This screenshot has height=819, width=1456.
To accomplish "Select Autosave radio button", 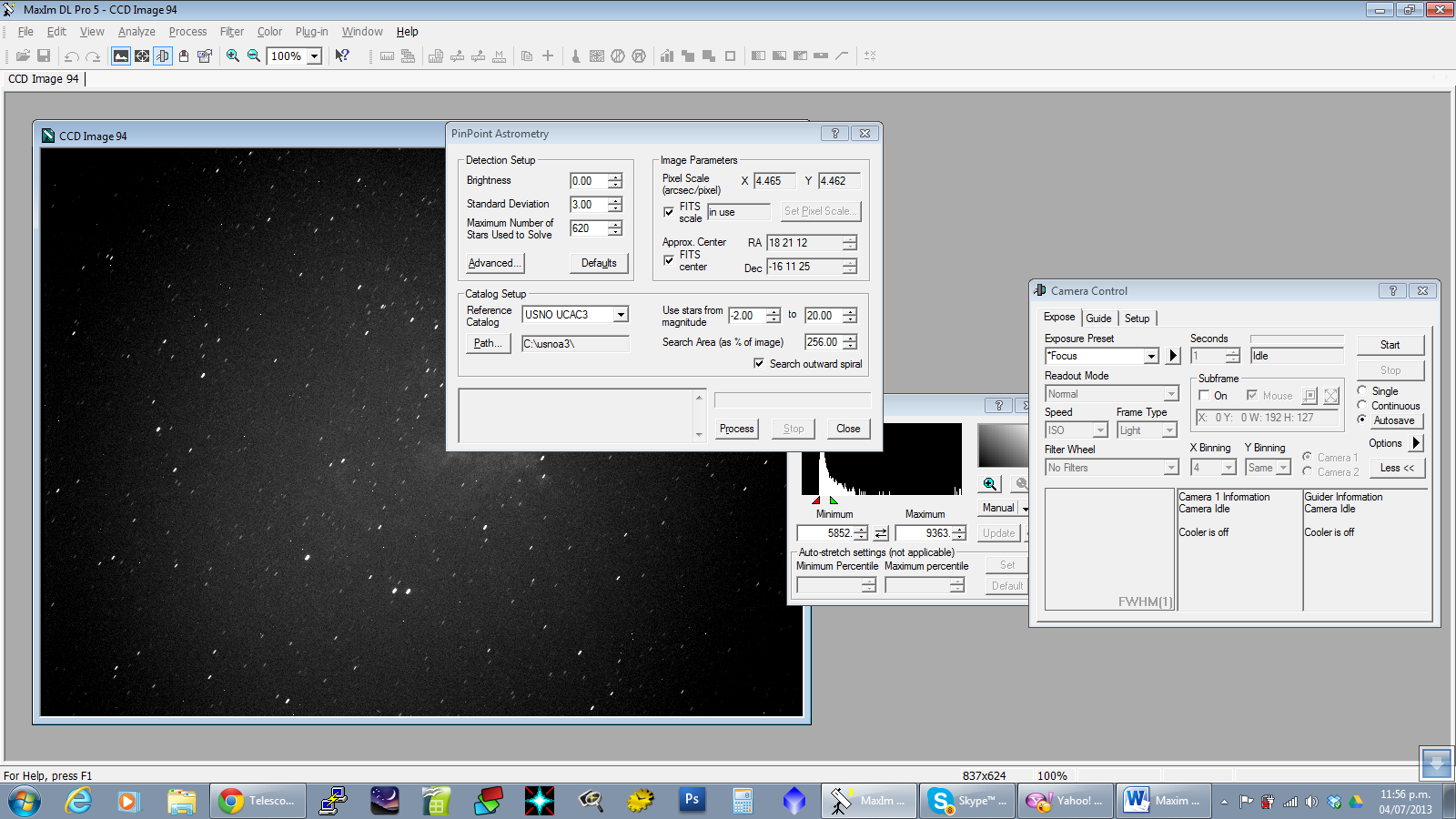I will [1362, 420].
